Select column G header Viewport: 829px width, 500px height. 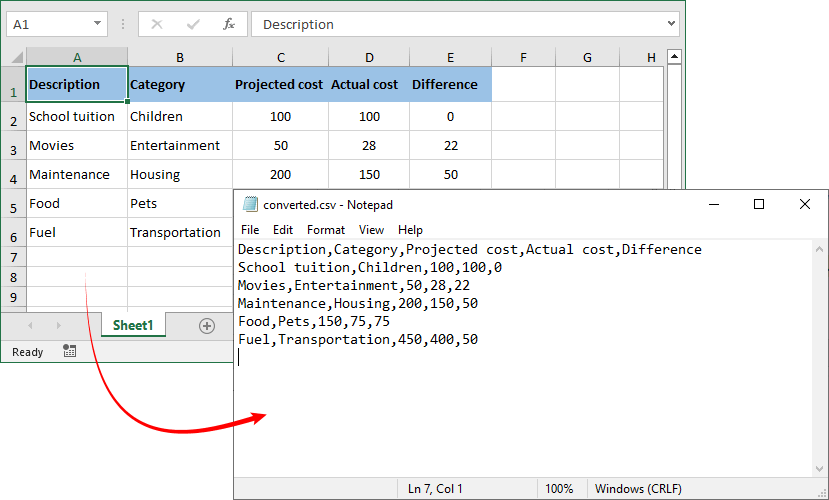pos(587,57)
